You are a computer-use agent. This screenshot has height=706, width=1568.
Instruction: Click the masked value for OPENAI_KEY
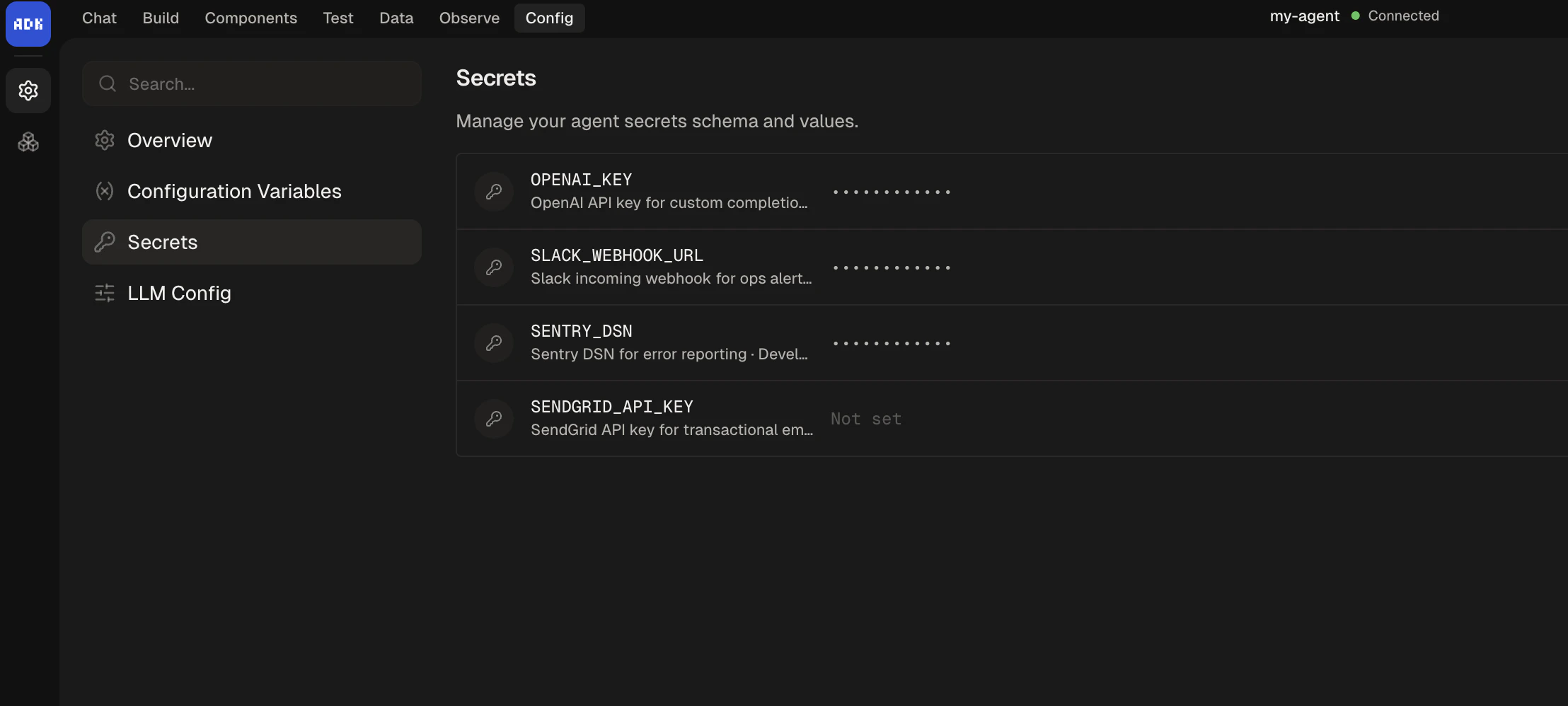tap(892, 191)
